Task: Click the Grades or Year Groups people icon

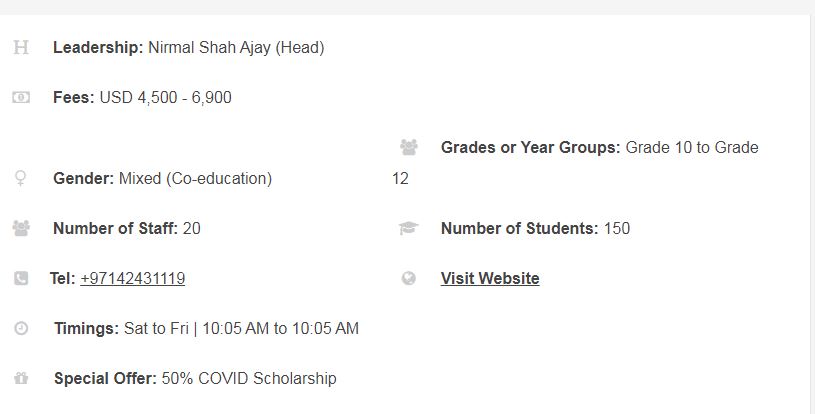Action: click(409, 147)
